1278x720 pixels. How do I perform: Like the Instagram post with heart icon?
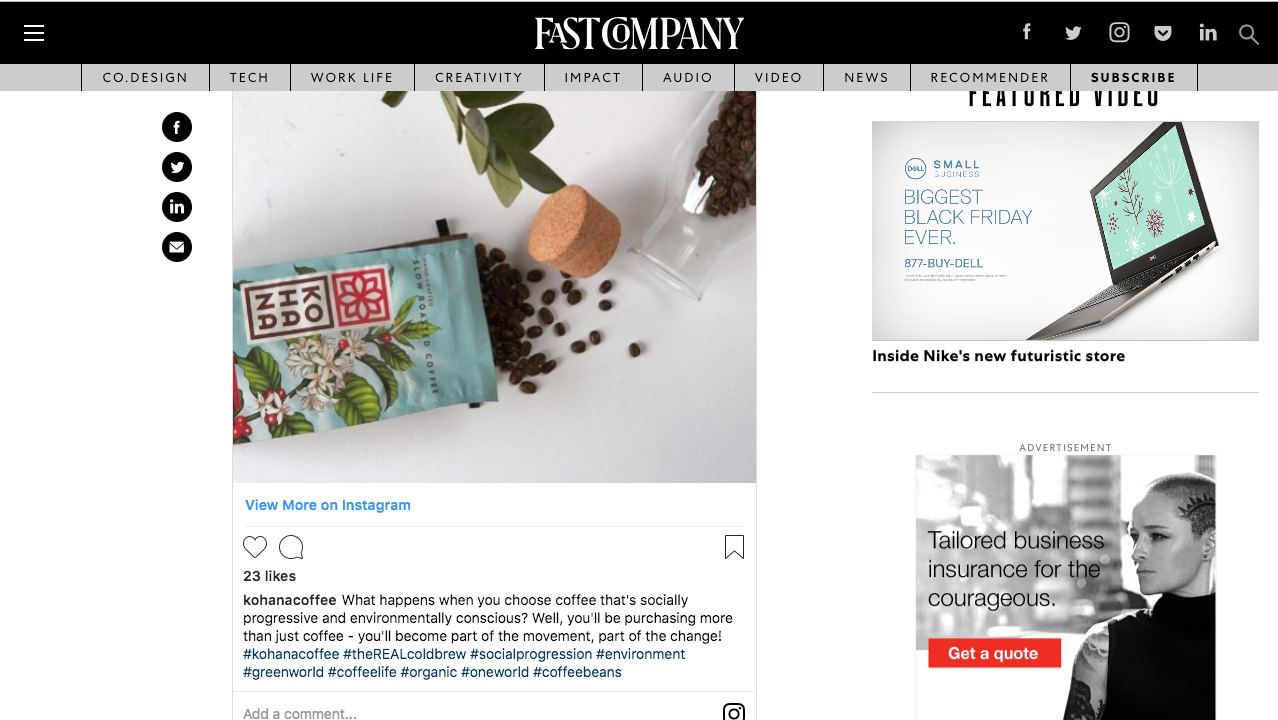click(255, 547)
